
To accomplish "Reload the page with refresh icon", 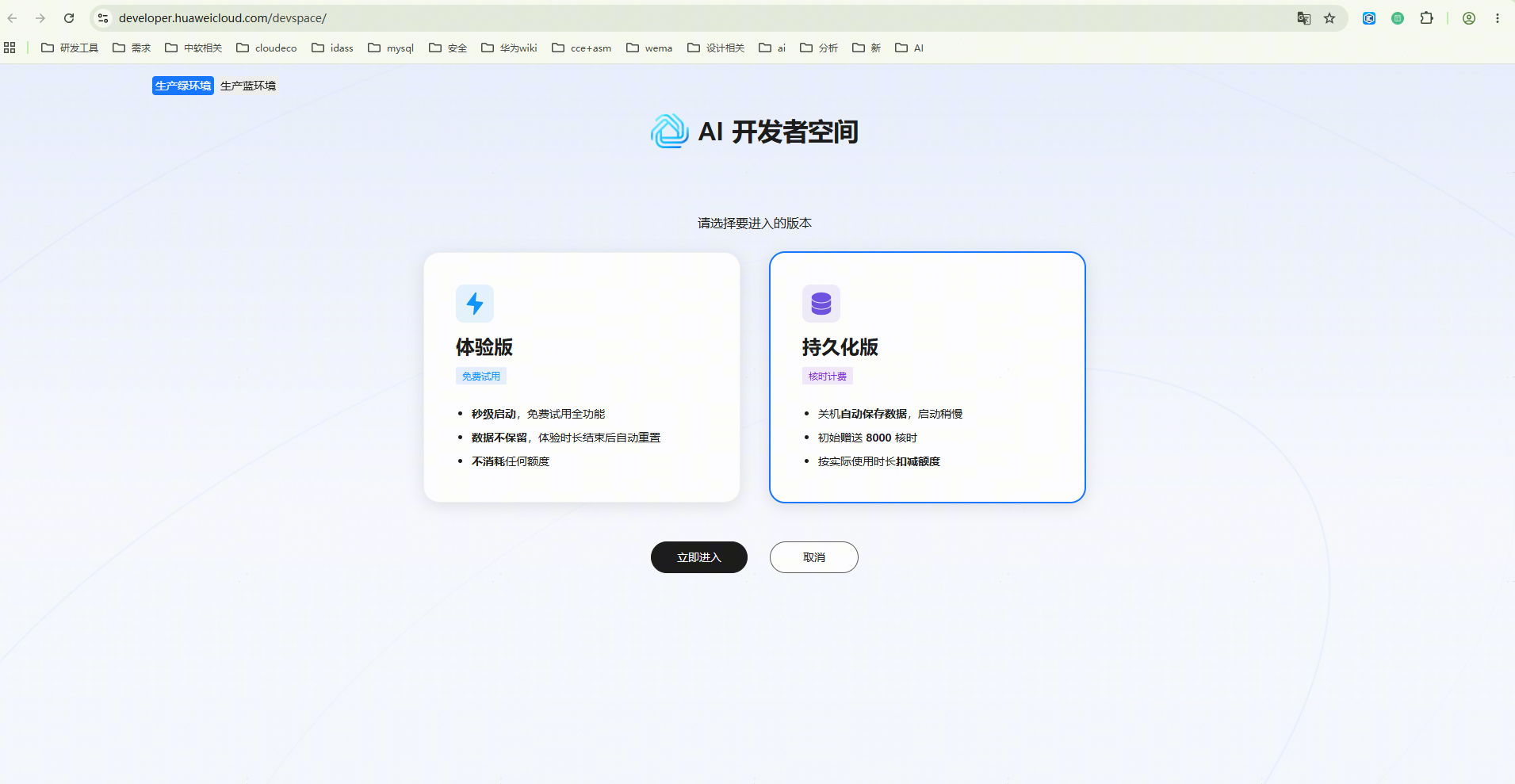I will pos(69,18).
